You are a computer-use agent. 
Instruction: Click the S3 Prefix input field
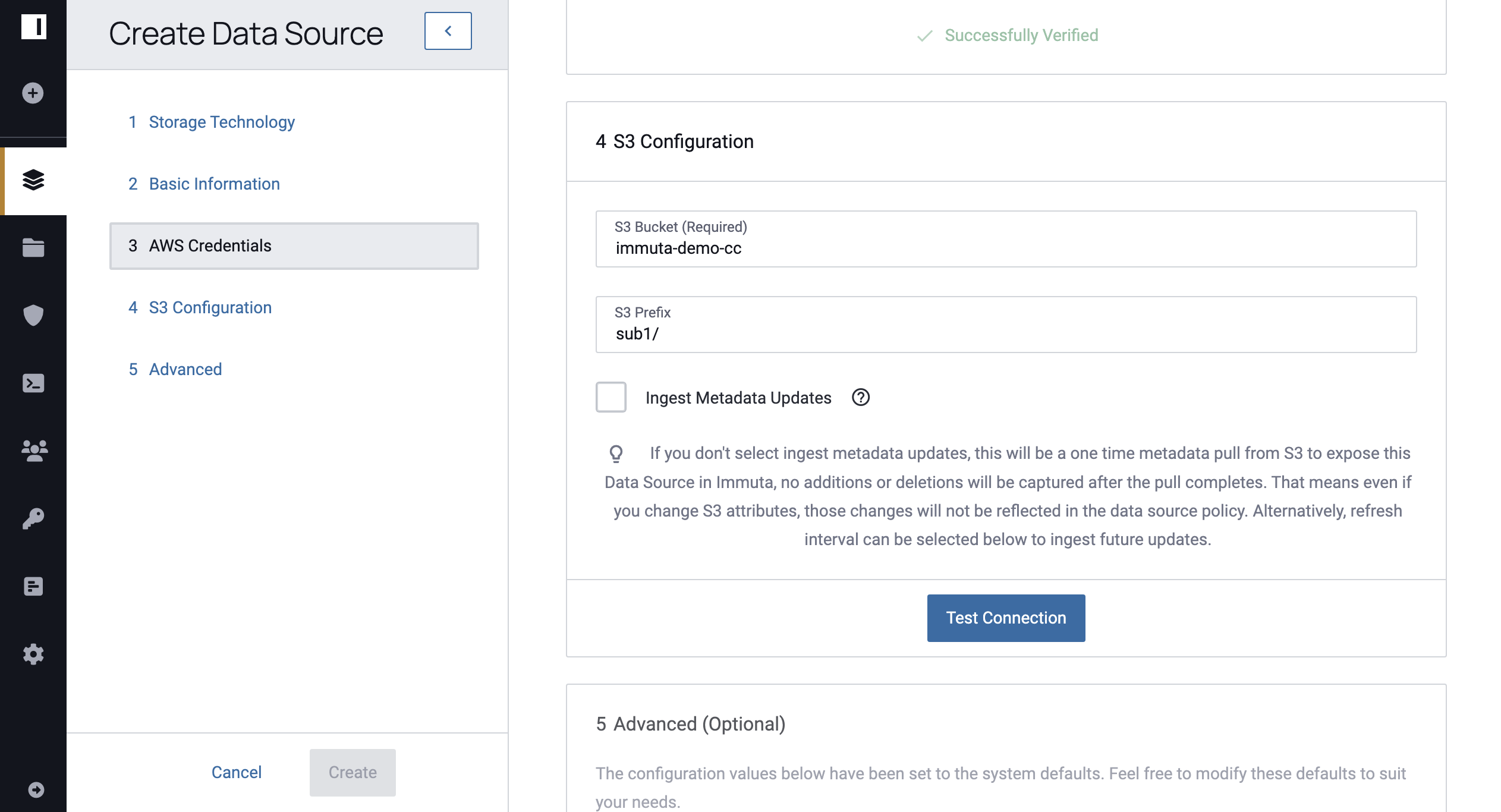pos(1006,325)
